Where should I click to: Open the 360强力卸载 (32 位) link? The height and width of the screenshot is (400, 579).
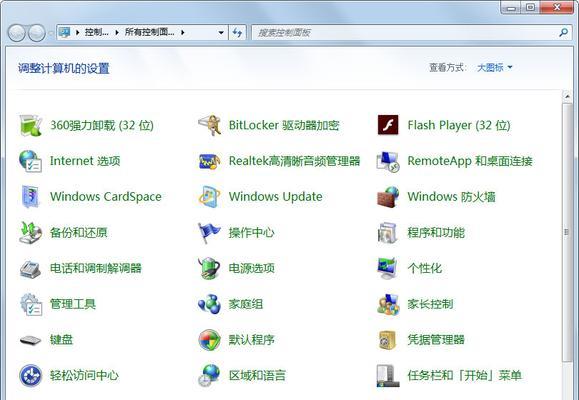[x=102, y=125]
